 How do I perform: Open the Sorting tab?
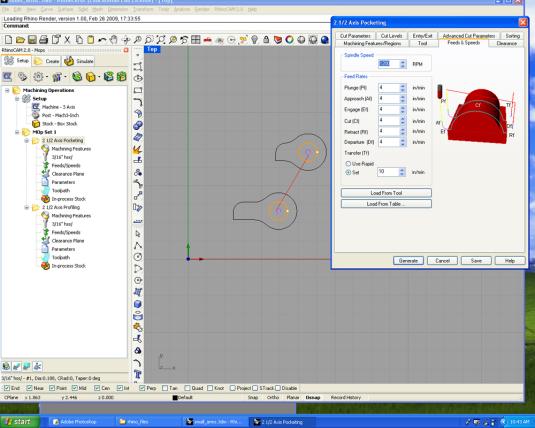512,36
